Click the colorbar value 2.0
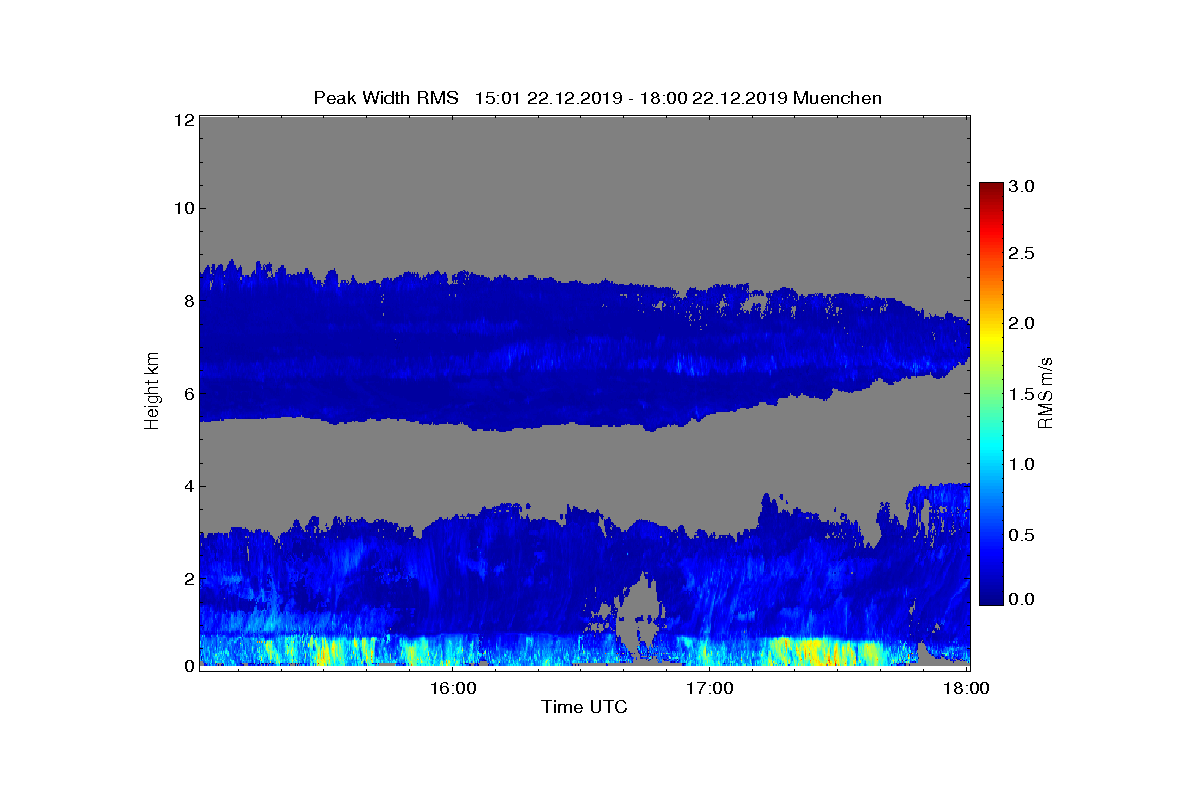Image resolution: width=1200 pixels, height=800 pixels. point(1021,323)
